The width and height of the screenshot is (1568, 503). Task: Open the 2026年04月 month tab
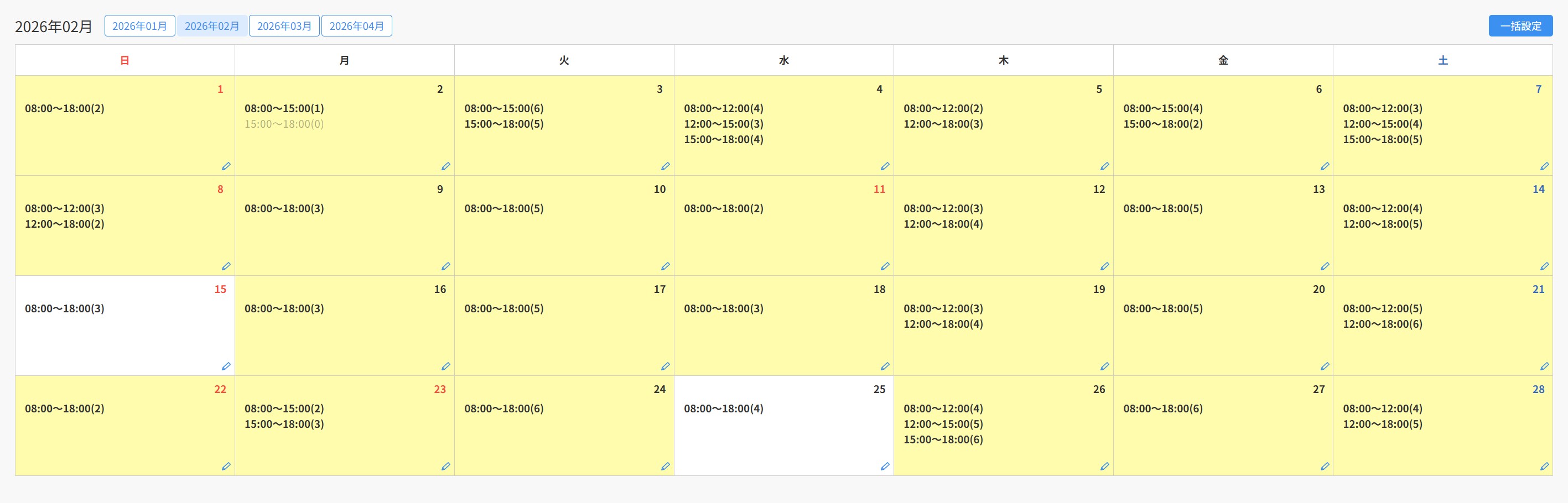point(357,26)
